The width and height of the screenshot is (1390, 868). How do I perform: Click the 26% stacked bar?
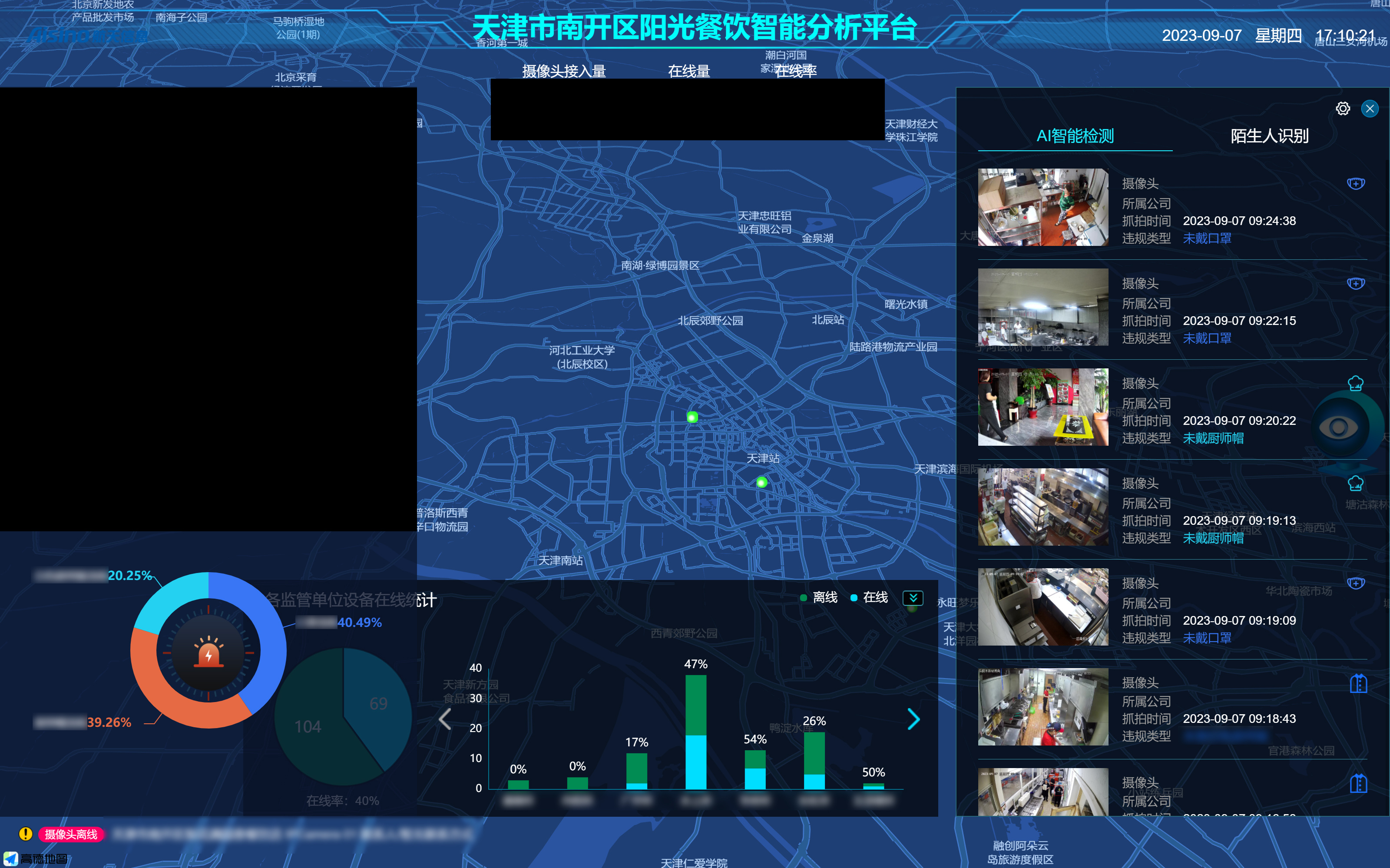pos(814,760)
